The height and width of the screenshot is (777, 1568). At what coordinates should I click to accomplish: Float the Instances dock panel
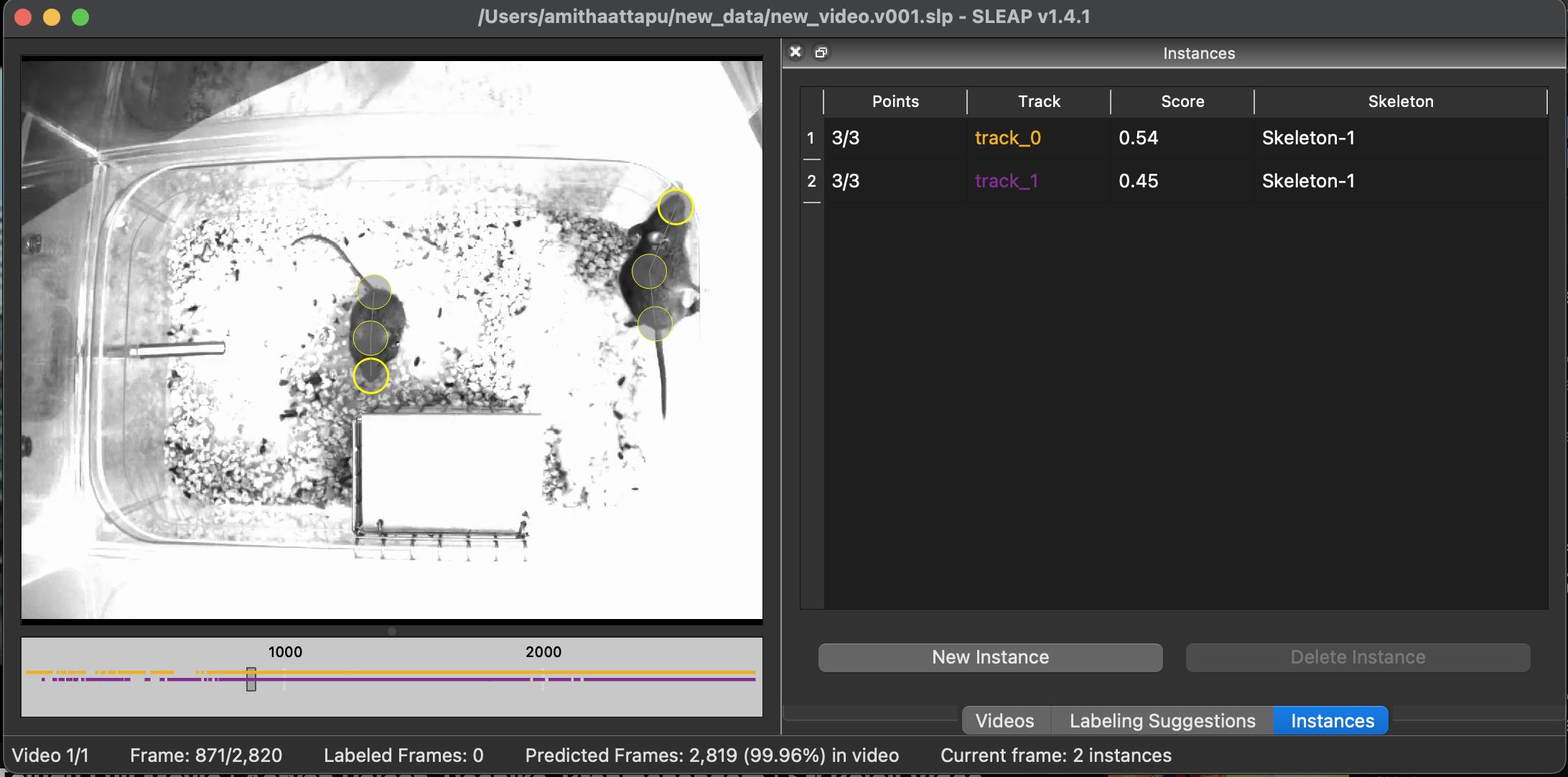(x=821, y=52)
